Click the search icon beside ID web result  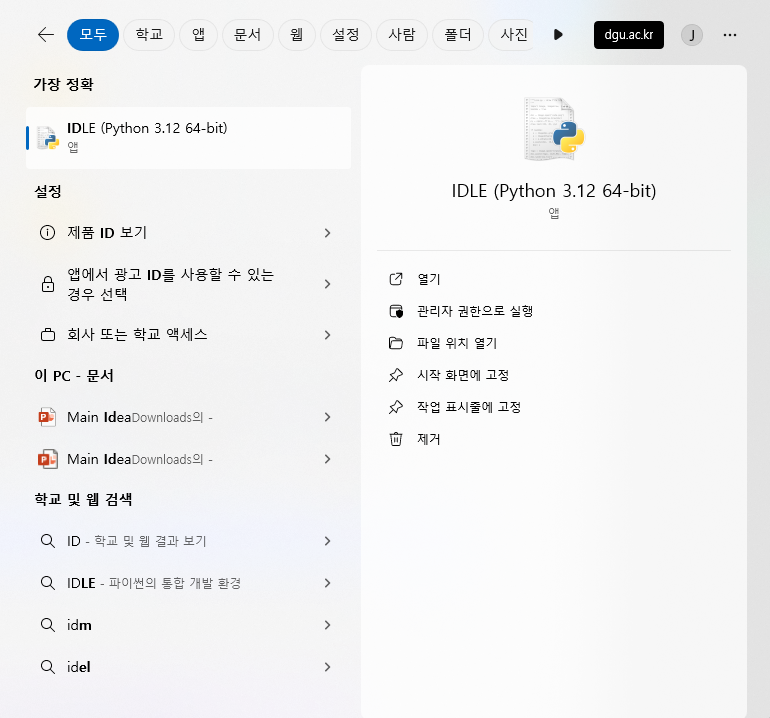tap(48, 541)
